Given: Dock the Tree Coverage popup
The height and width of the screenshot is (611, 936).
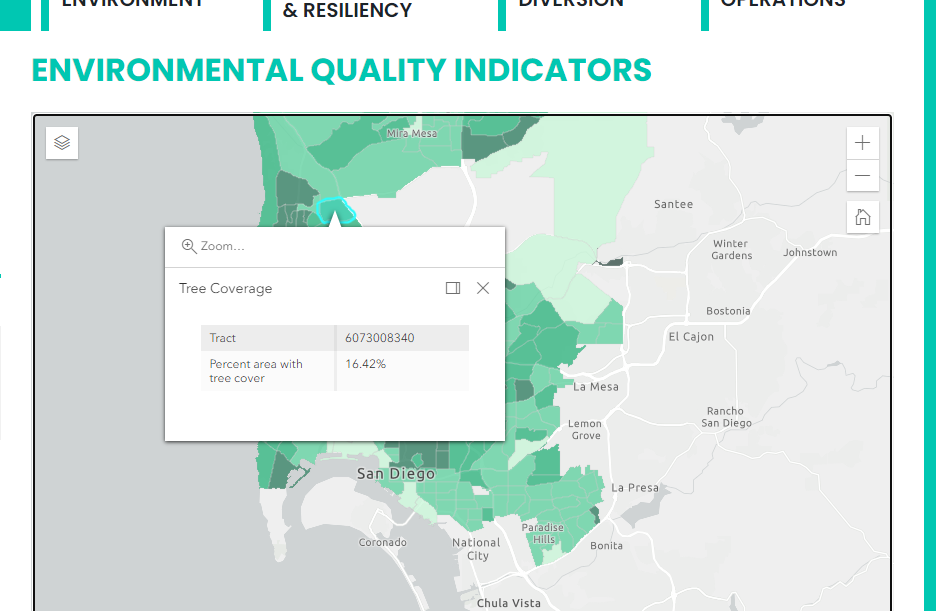Looking at the screenshot, I should coord(452,287).
